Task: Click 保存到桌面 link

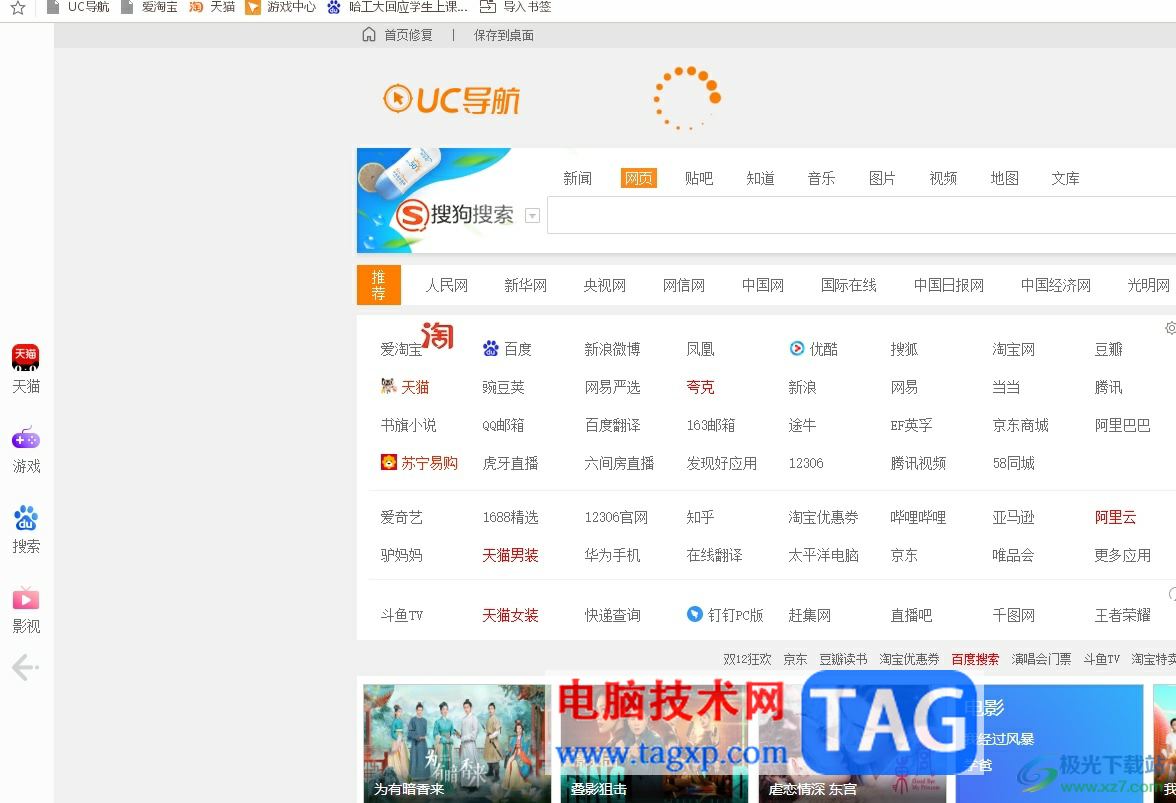Action: pyautogui.click(x=504, y=35)
